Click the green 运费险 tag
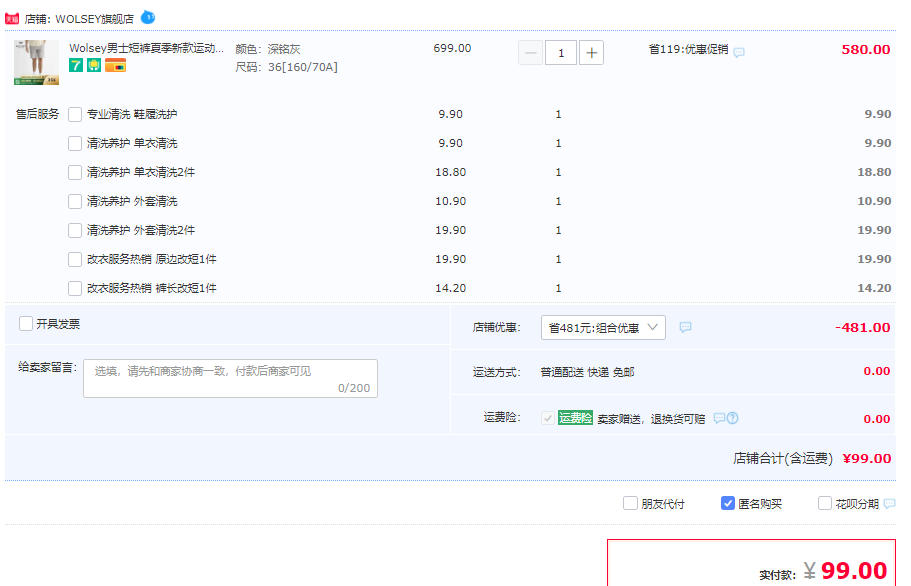 pos(575,418)
